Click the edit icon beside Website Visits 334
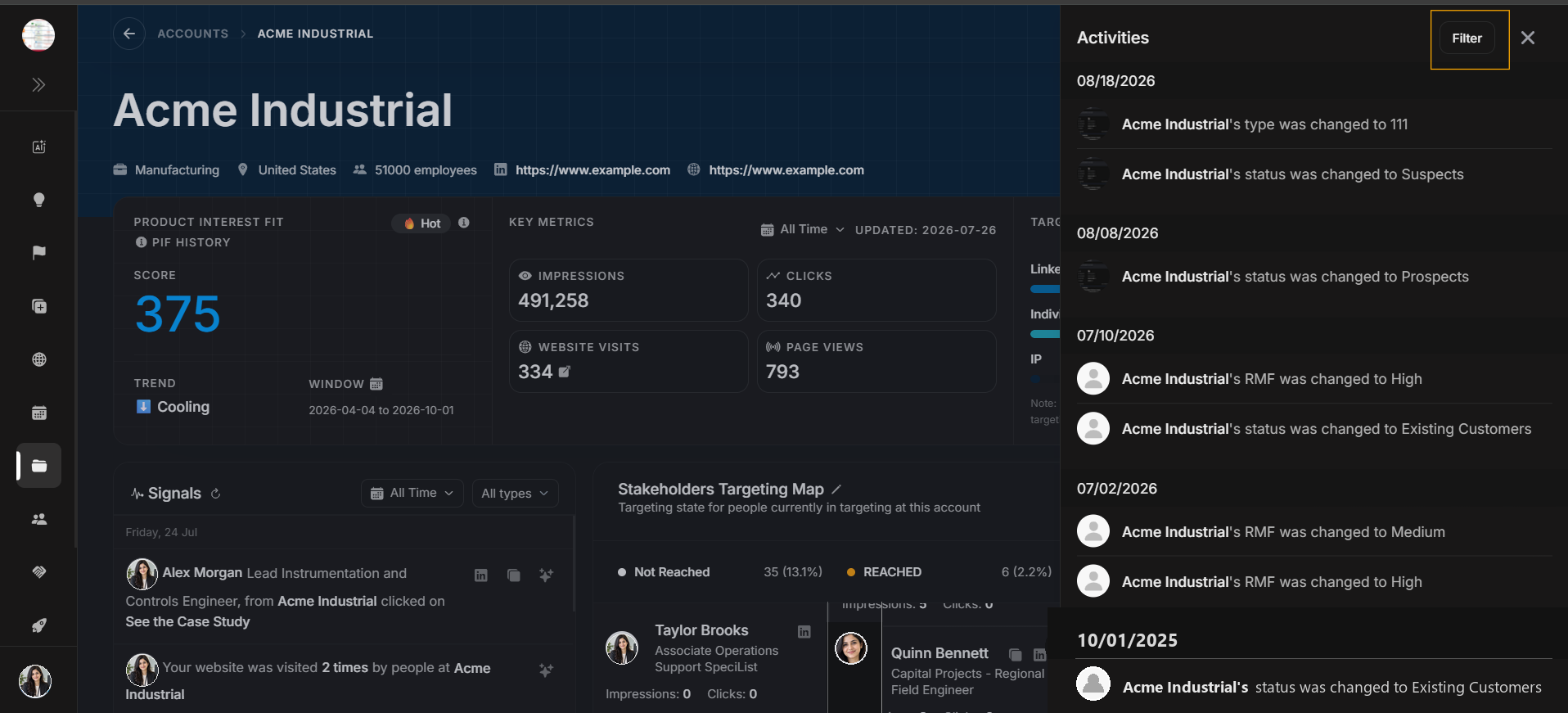 tap(565, 372)
